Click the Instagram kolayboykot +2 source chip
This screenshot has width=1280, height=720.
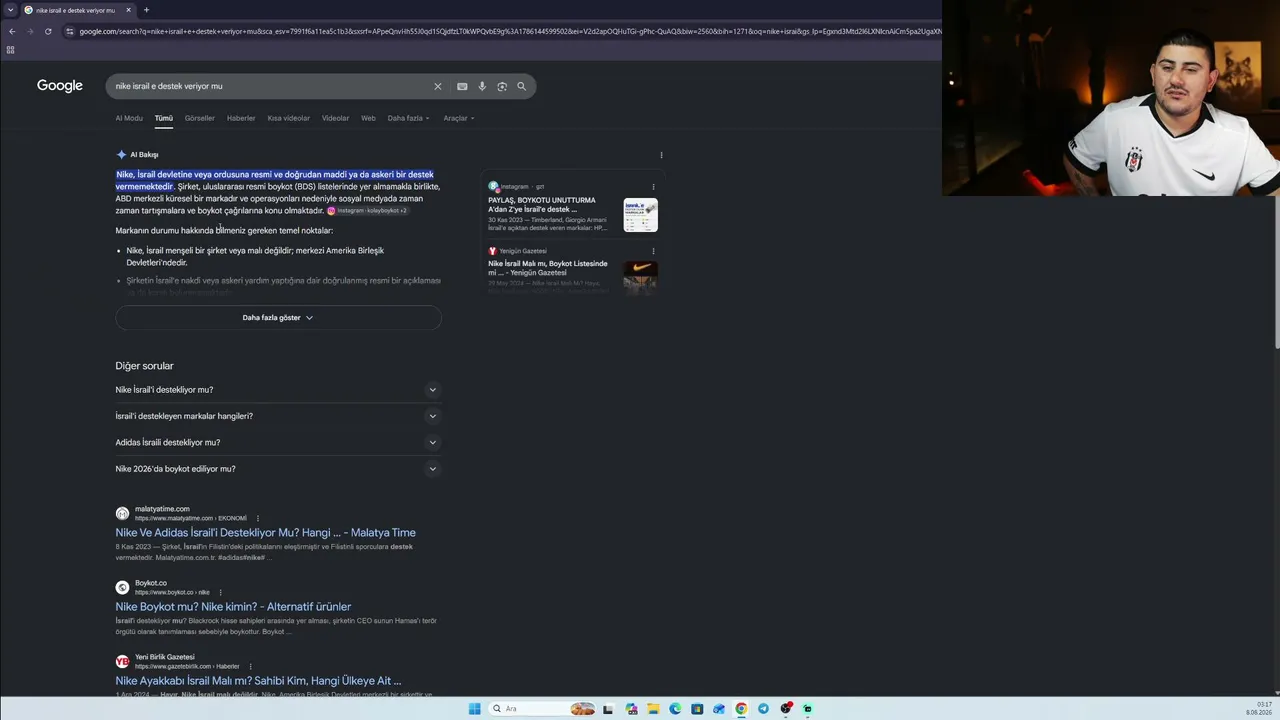tap(367, 211)
